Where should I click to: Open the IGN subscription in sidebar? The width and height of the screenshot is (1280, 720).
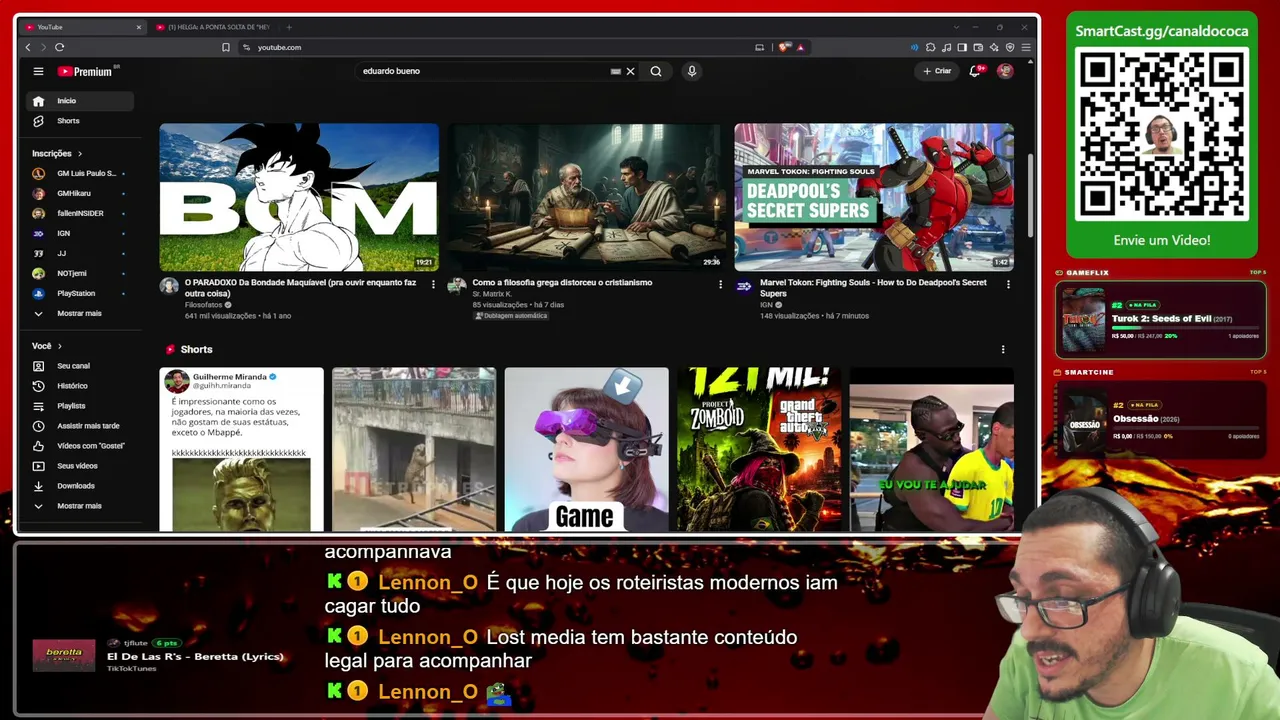(x=80, y=233)
